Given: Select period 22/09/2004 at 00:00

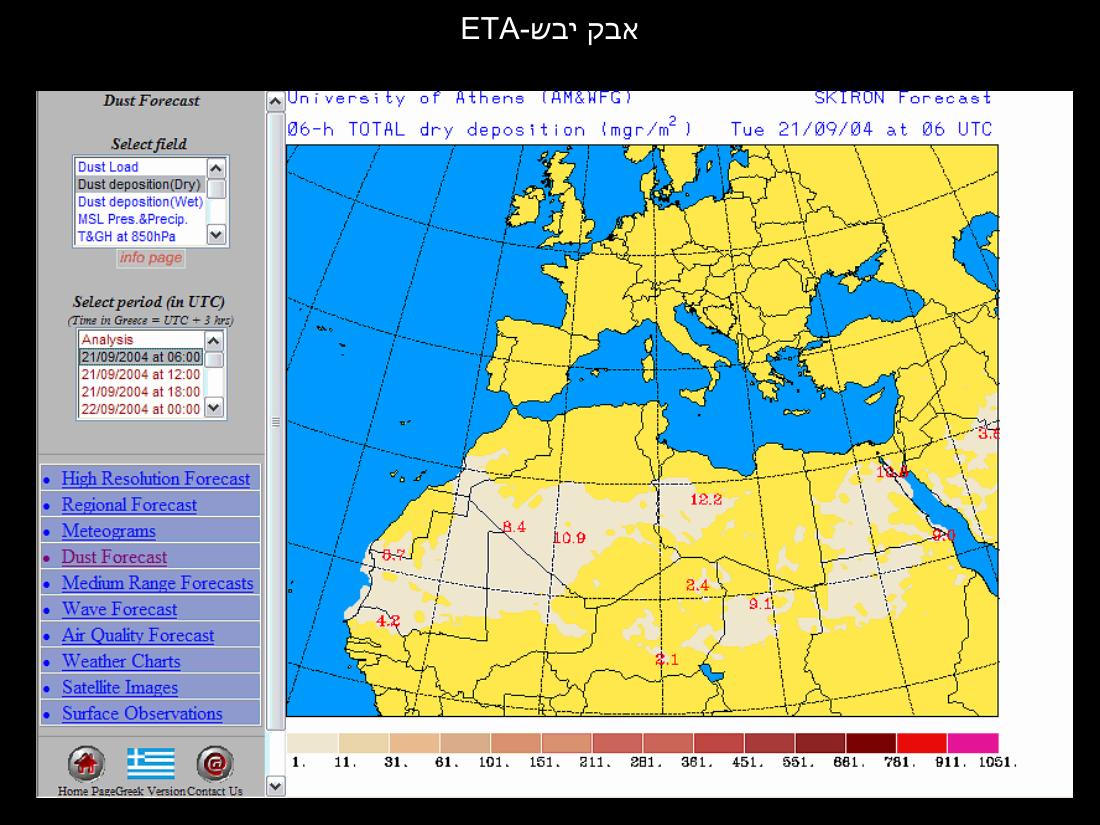Looking at the screenshot, I should pyautogui.click(x=141, y=409).
